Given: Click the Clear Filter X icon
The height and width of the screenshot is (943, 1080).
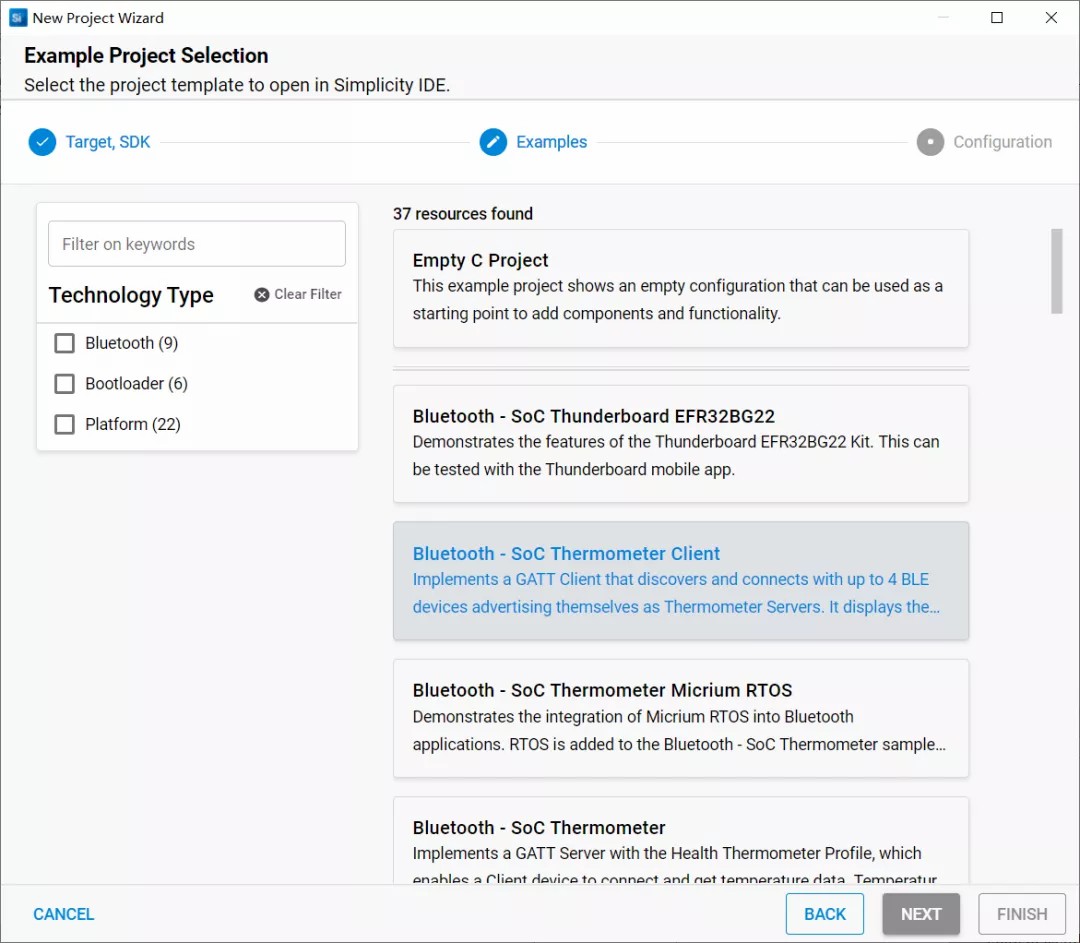Looking at the screenshot, I should click(262, 295).
